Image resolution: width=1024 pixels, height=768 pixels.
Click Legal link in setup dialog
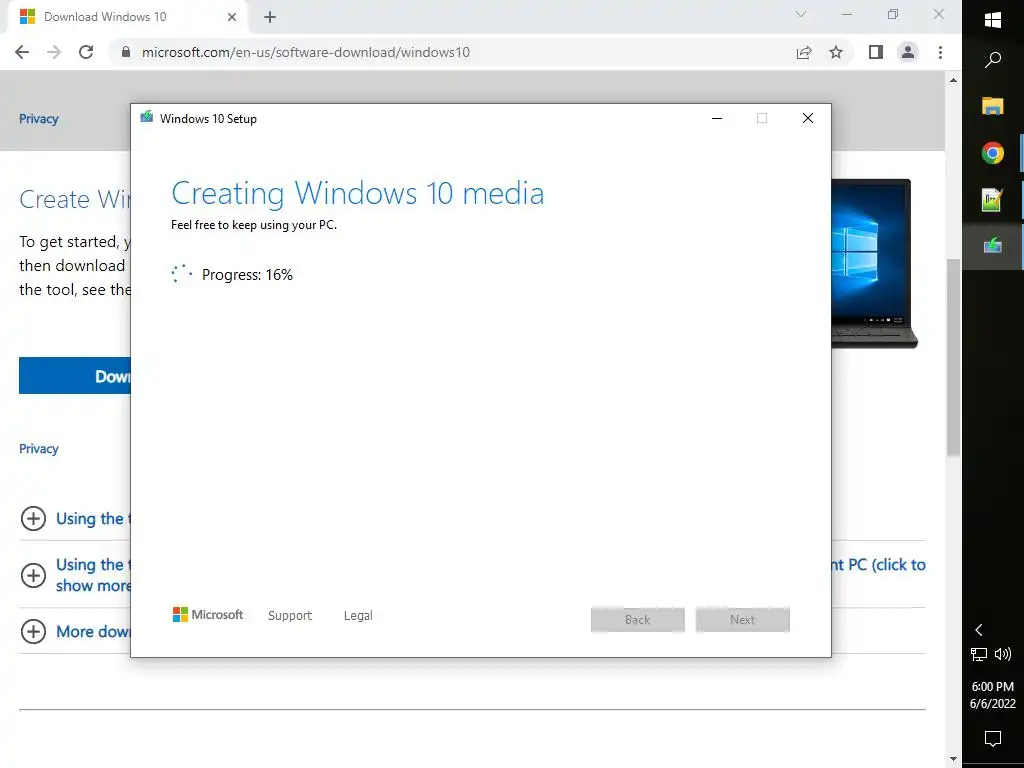pyautogui.click(x=358, y=615)
